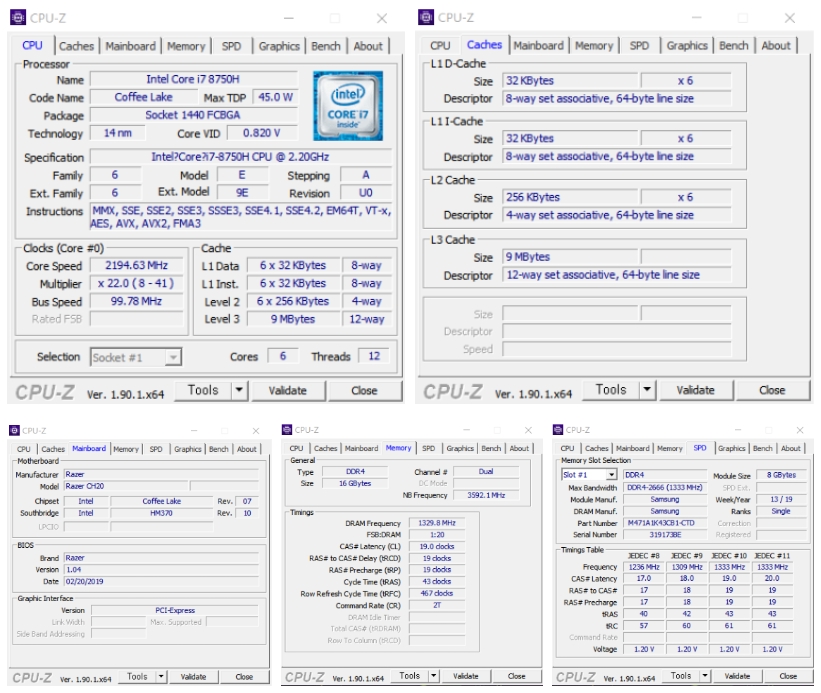Click Bus Speed value 99.78 MHz
The height and width of the screenshot is (693, 821).
[x=137, y=301]
